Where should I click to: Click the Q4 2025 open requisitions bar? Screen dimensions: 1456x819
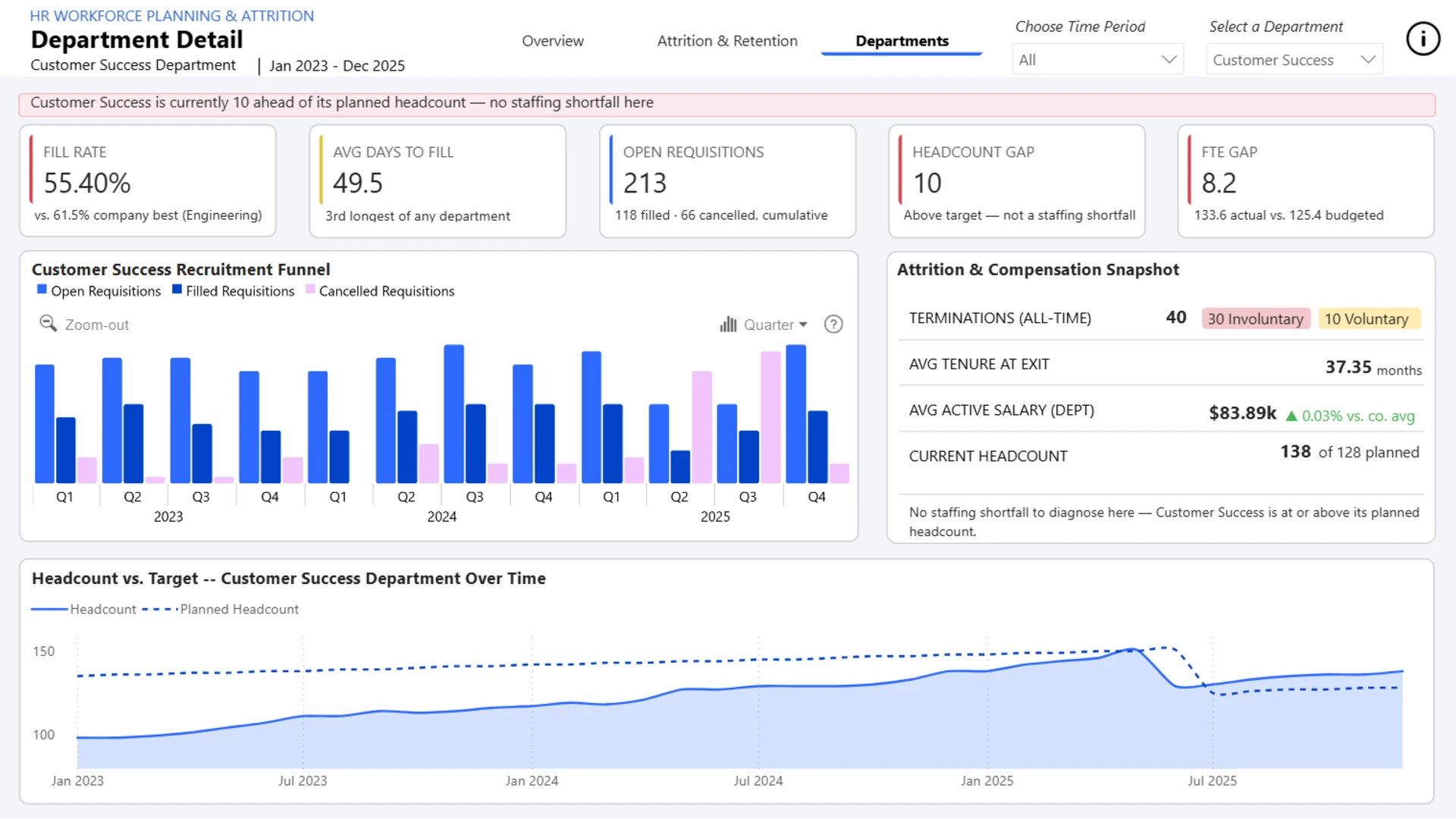coord(795,414)
